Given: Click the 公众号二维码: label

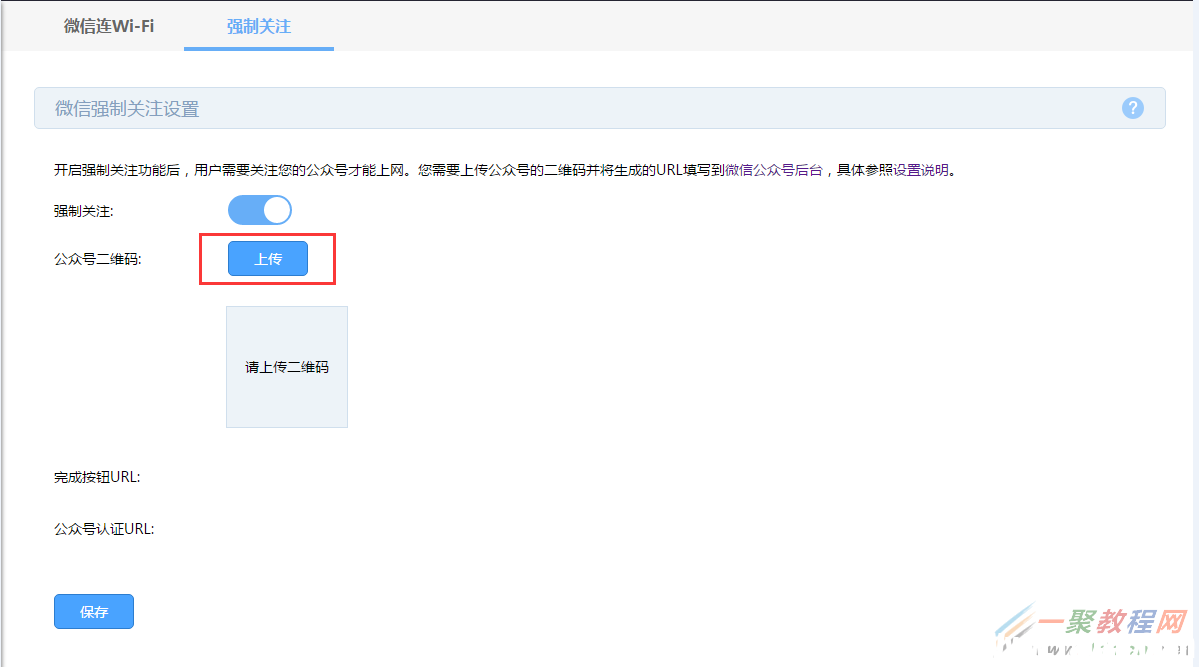Looking at the screenshot, I should tap(98, 259).
